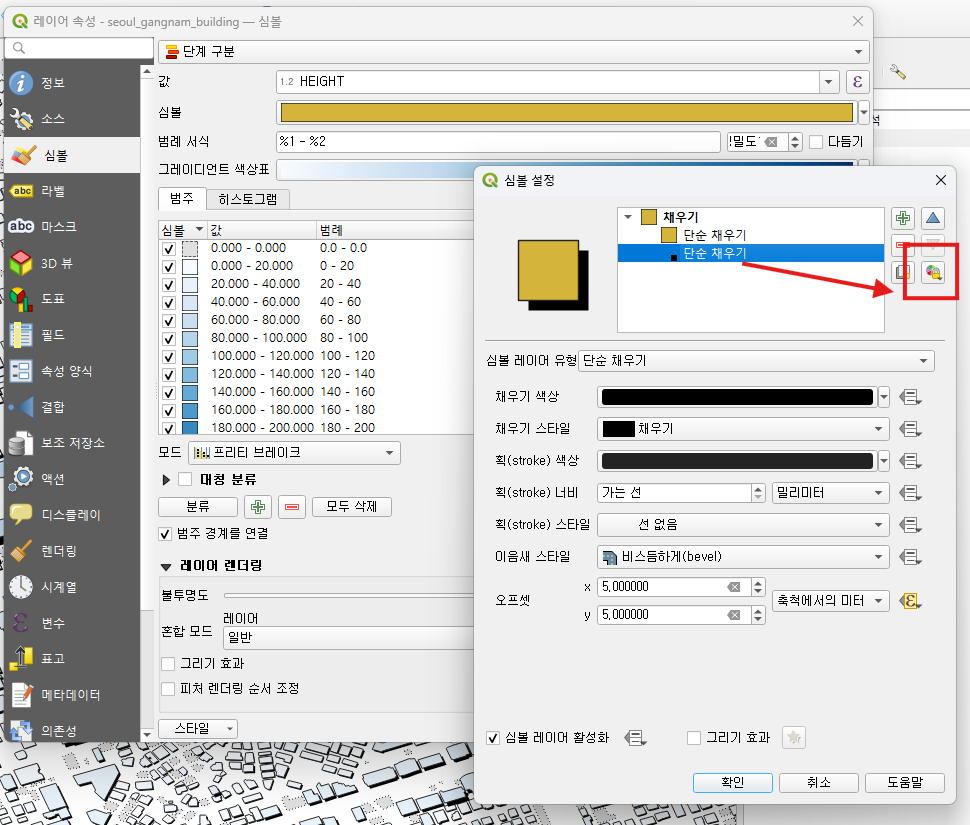Open 심볼 레이어 유형 dropdown
970x825 pixels.
click(x=756, y=361)
